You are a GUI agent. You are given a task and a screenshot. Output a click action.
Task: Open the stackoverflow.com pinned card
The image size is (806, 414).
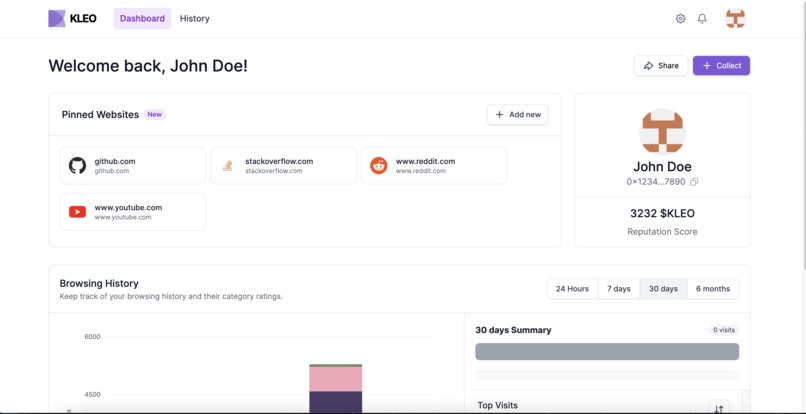283,166
